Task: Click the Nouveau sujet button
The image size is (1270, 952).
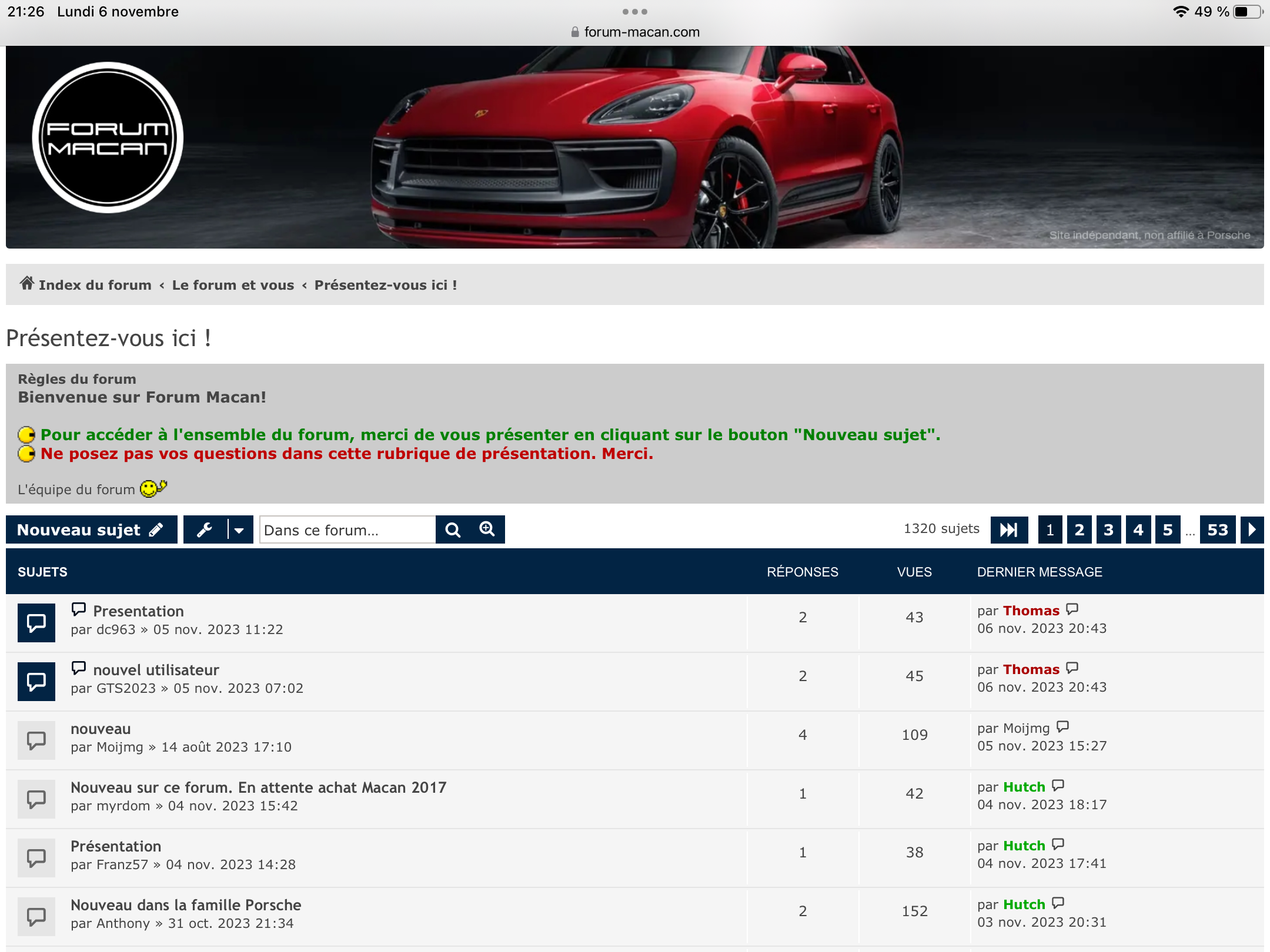Action: [92, 530]
